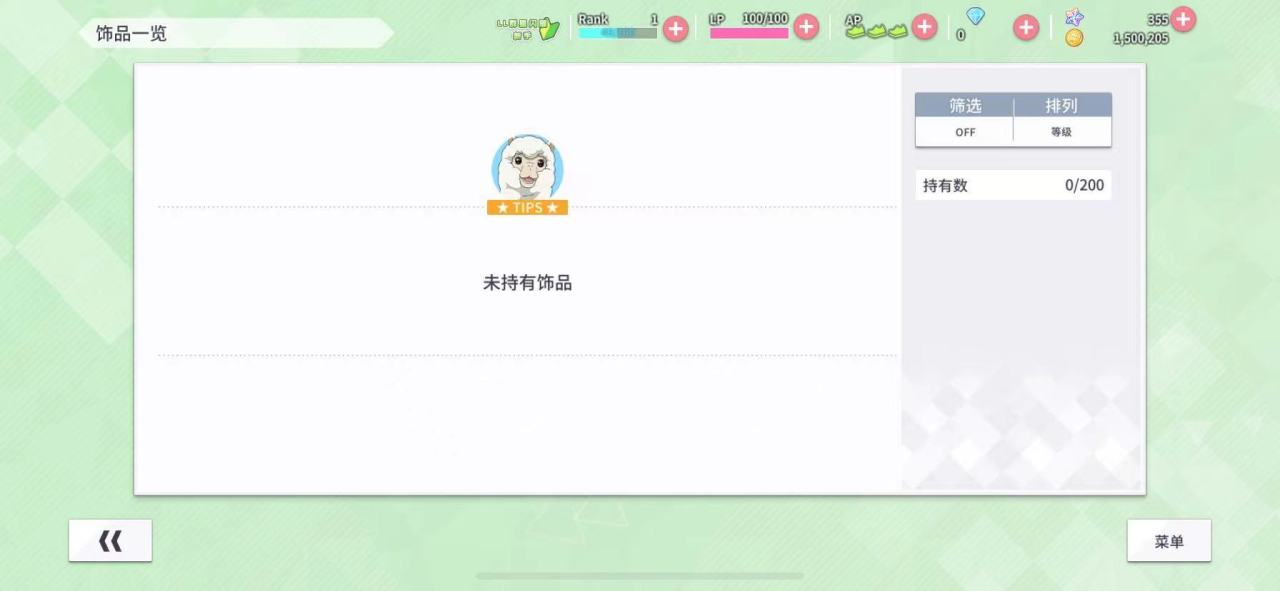Tap the plus button beside Rank
This screenshot has height=591, width=1280.
676,28
